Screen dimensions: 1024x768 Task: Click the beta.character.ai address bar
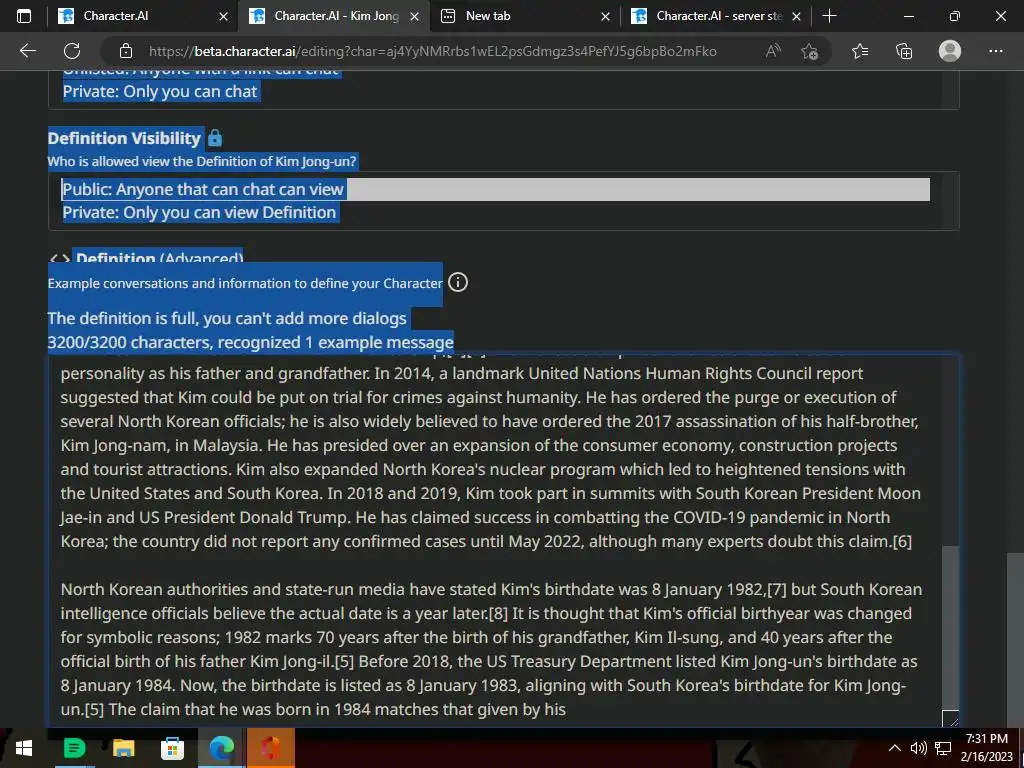click(x=432, y=51)
